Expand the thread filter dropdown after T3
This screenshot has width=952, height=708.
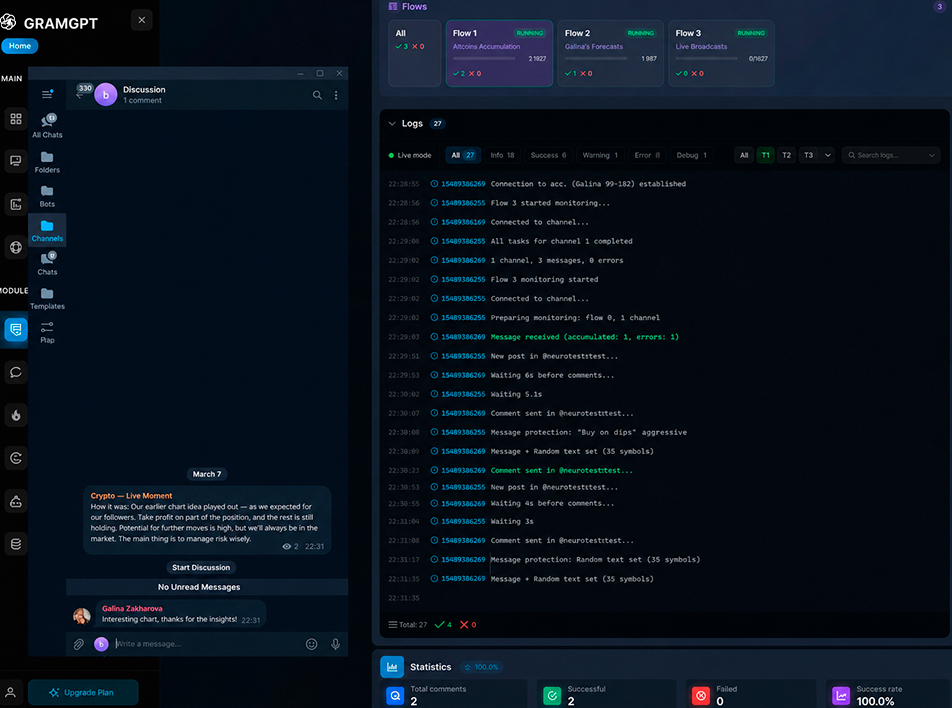point(828,155)
